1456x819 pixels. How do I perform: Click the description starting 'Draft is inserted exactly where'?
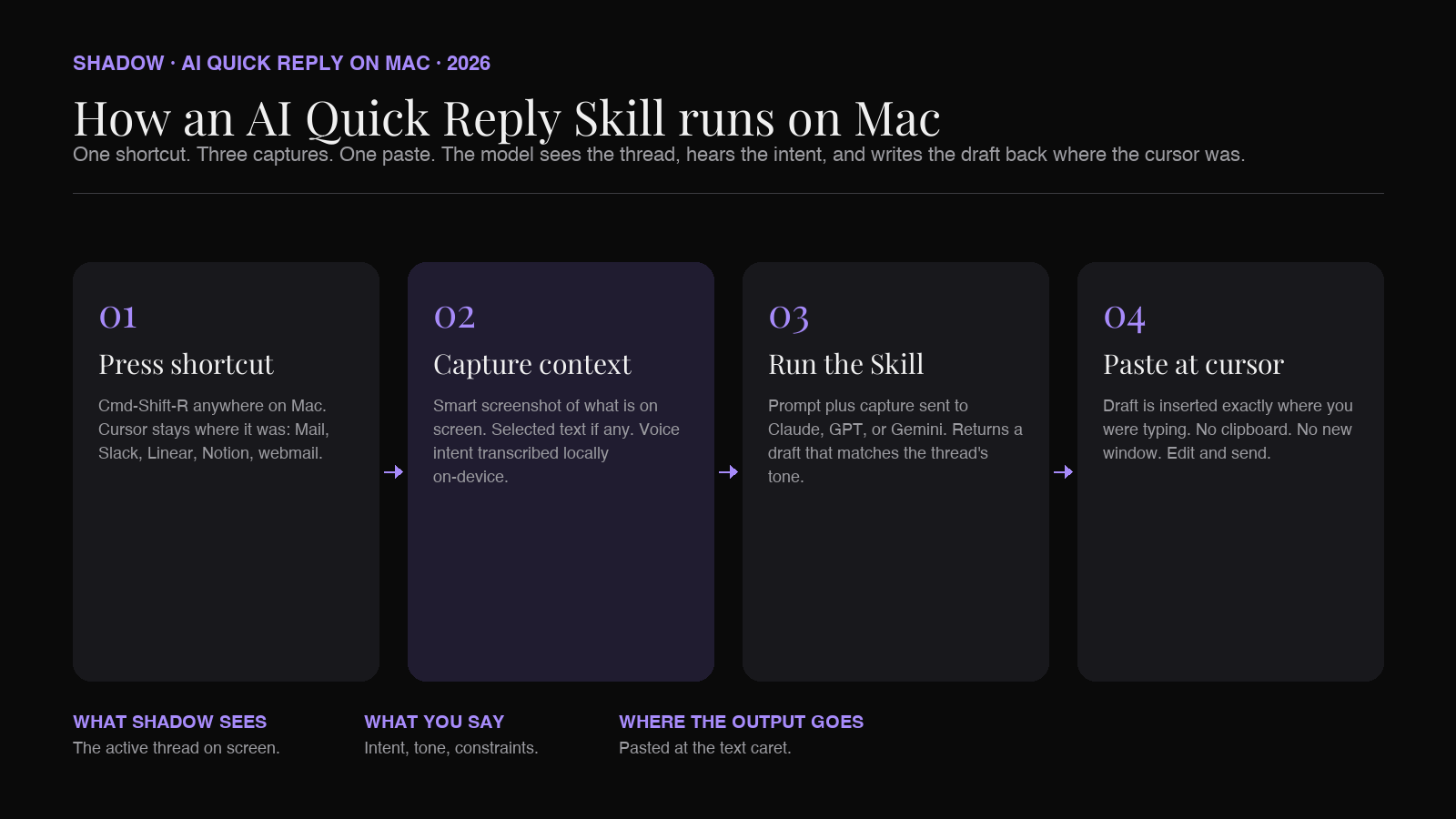[1228, 430]
